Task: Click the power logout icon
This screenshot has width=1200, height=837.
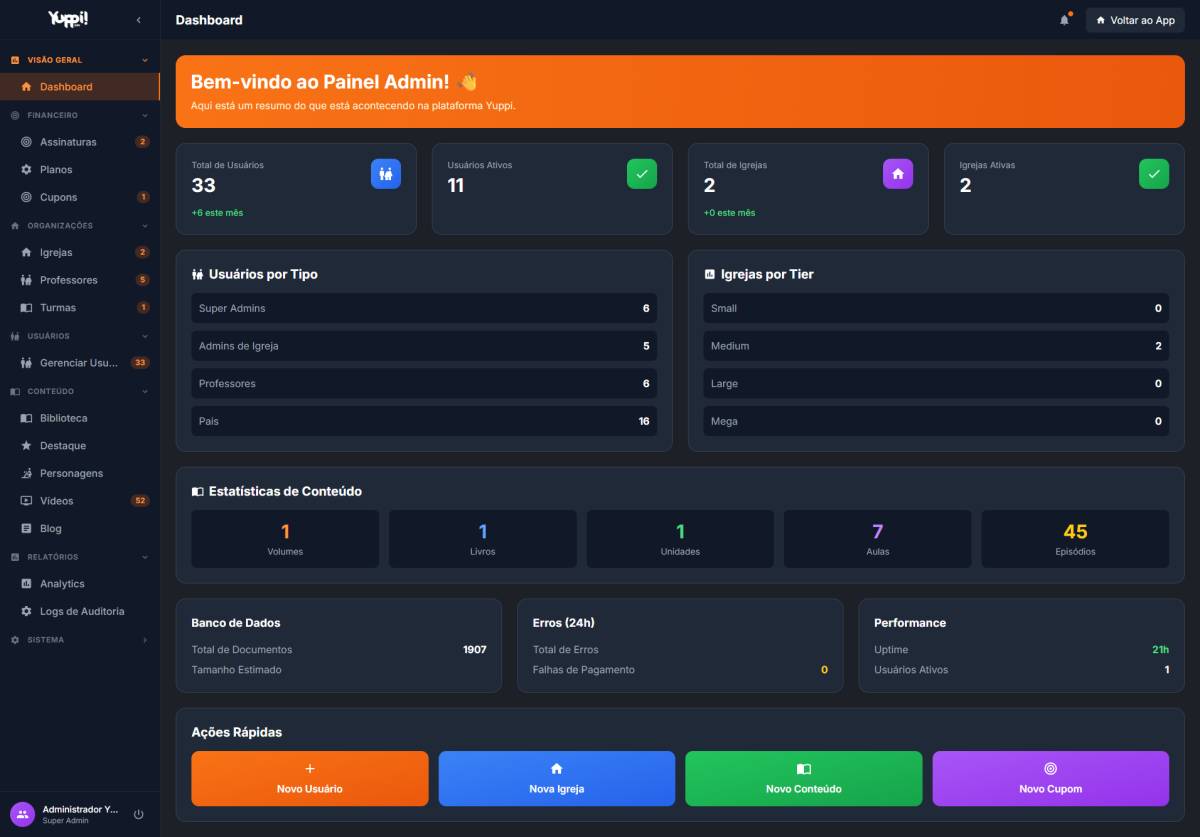Action: point(139,814)
